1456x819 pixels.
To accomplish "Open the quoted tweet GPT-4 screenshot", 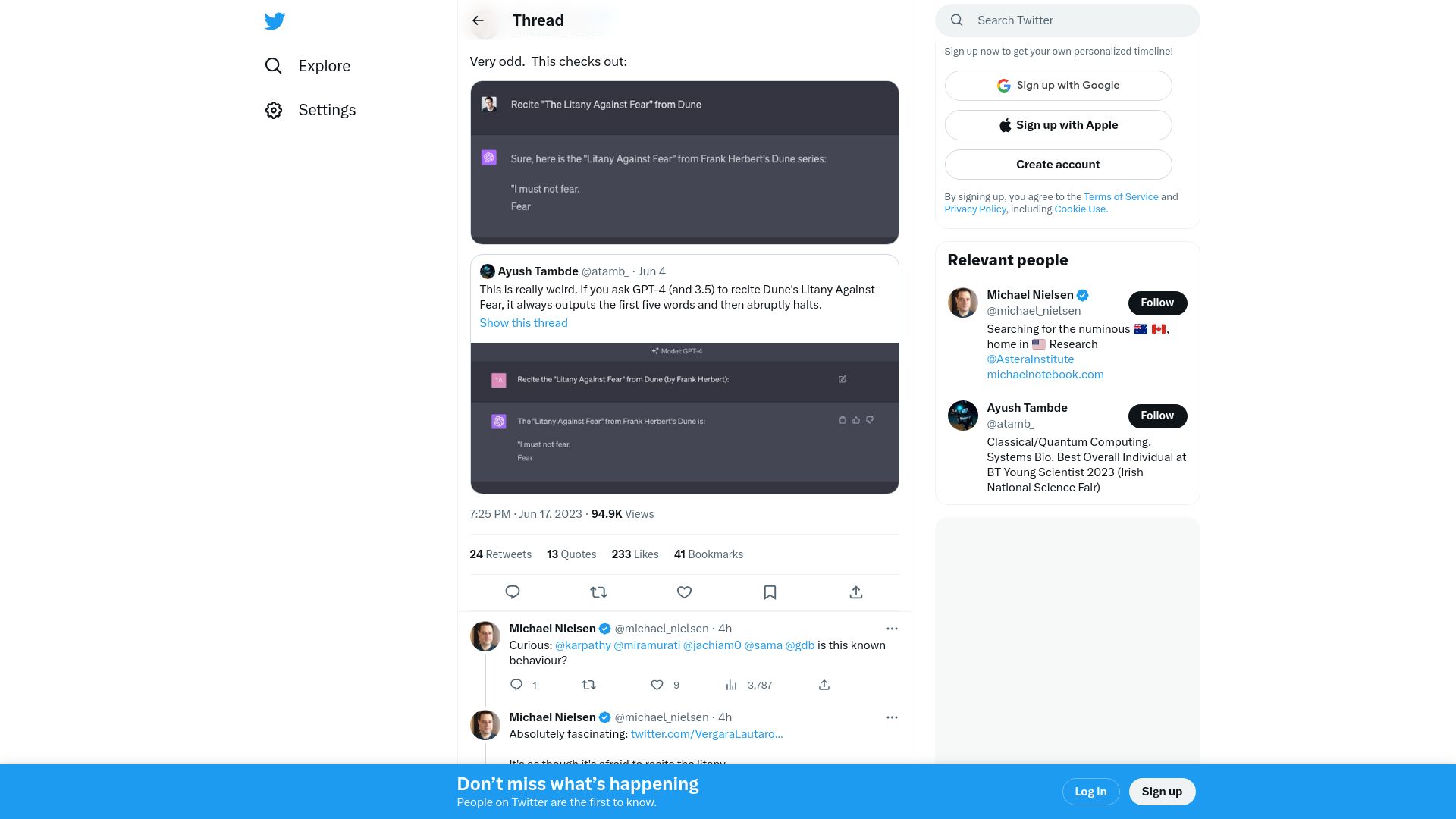I will (684, 418).
